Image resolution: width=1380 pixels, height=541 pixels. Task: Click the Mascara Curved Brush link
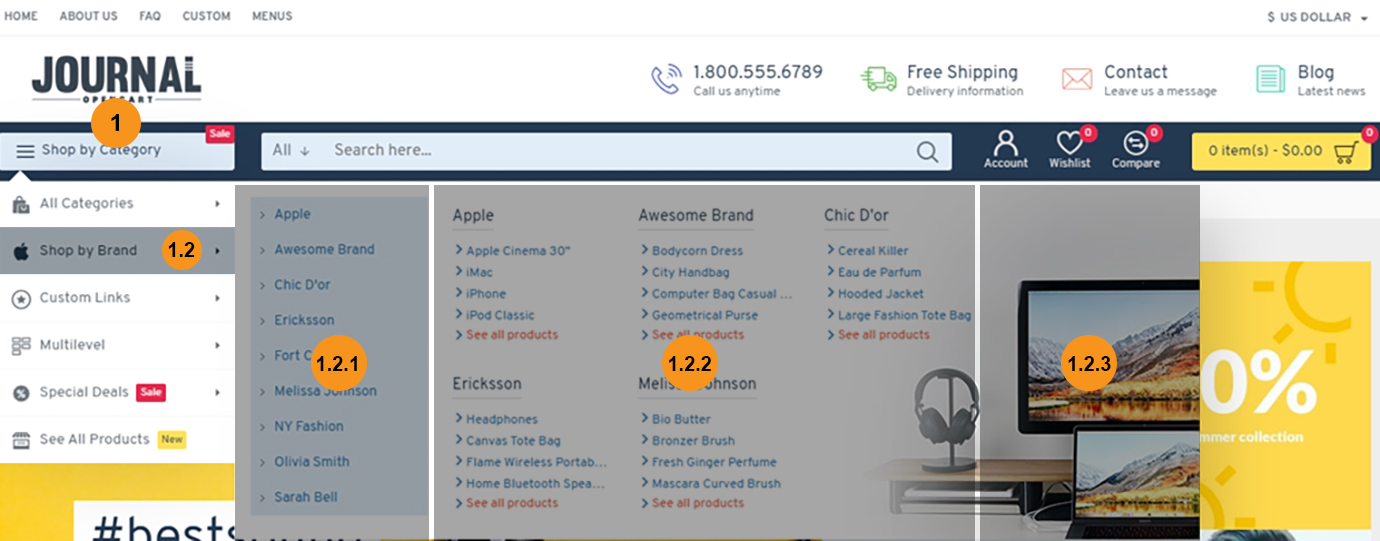pos(716,483)
